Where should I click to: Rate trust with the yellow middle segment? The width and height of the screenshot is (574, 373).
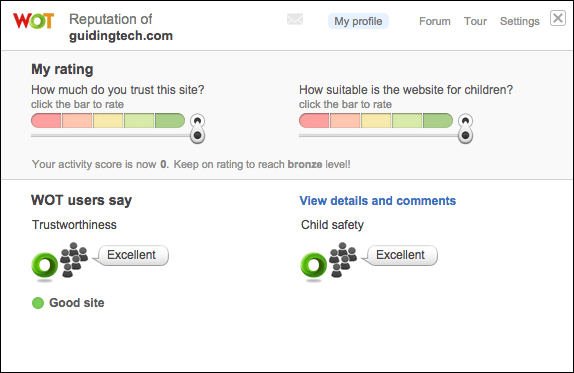[x=108, y=121]
